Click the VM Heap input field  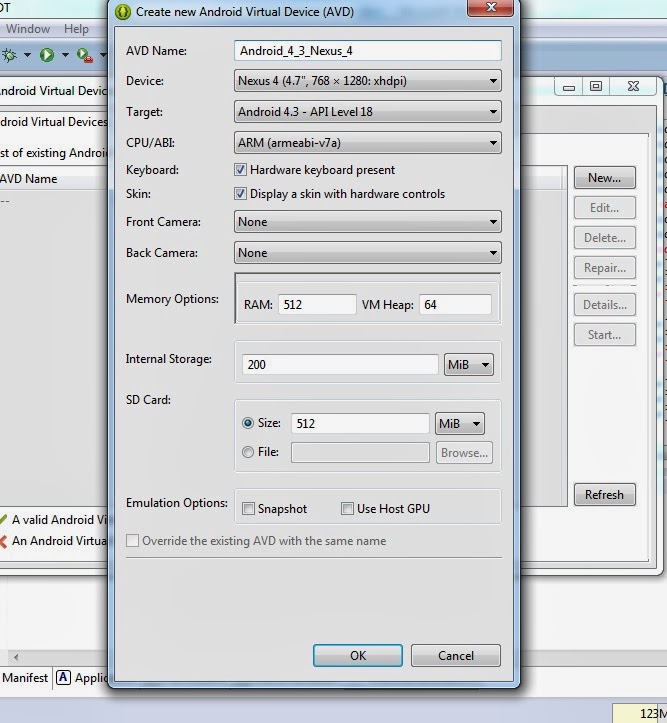pyautogui.click(x=455, y=305)
